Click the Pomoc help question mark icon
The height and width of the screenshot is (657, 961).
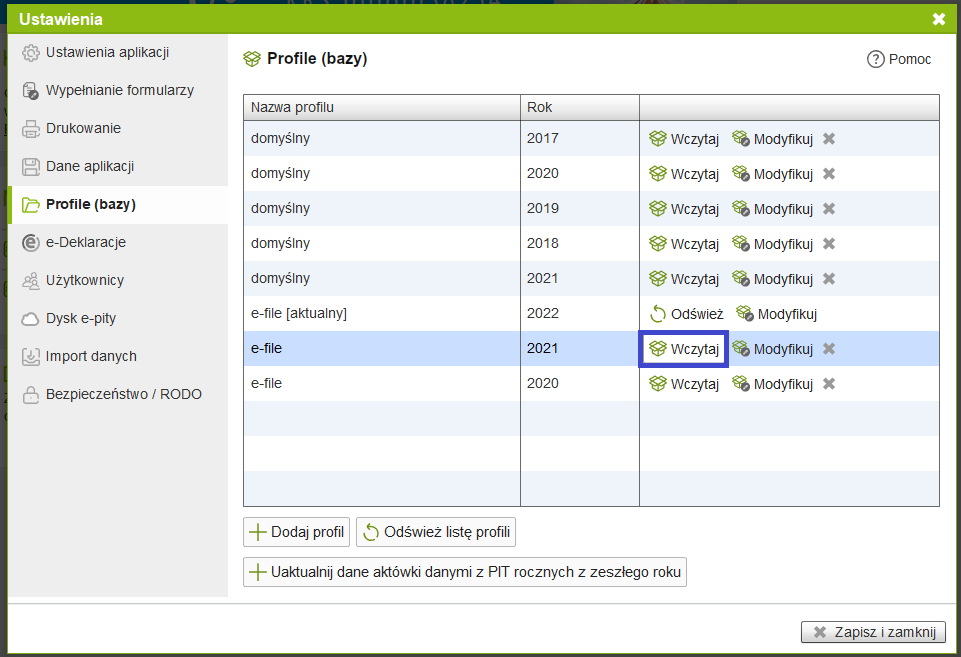click(876, 60)
